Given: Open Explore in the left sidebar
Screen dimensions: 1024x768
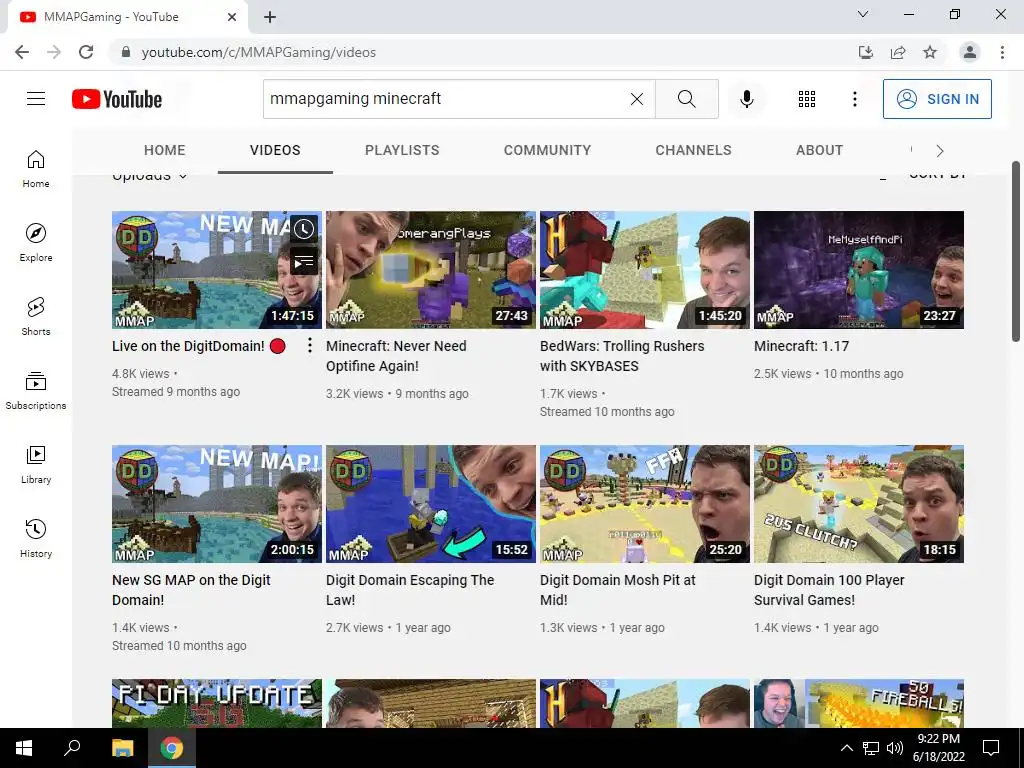Looking at the screenshot, I should (36, 242).
